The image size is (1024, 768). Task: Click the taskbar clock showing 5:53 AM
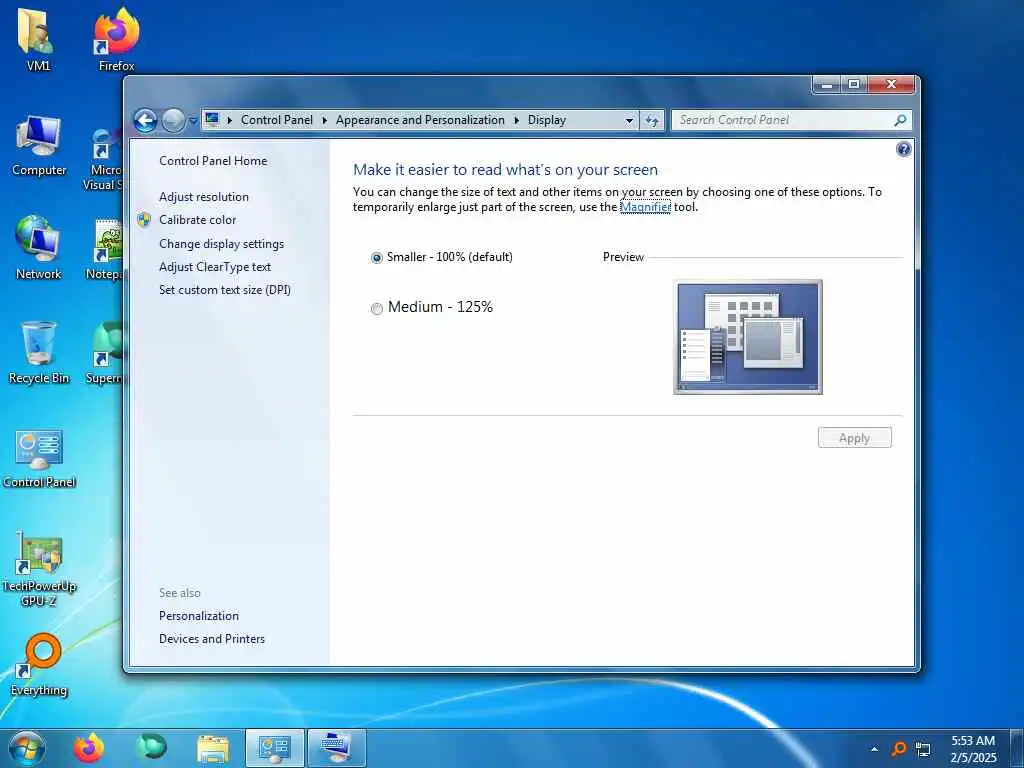[x=973, y=749]
